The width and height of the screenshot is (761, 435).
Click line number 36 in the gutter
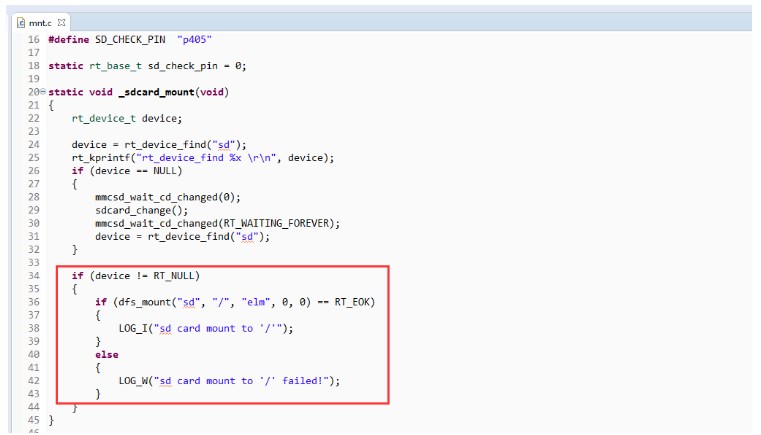pyautogui.click(x=33, y=302)
